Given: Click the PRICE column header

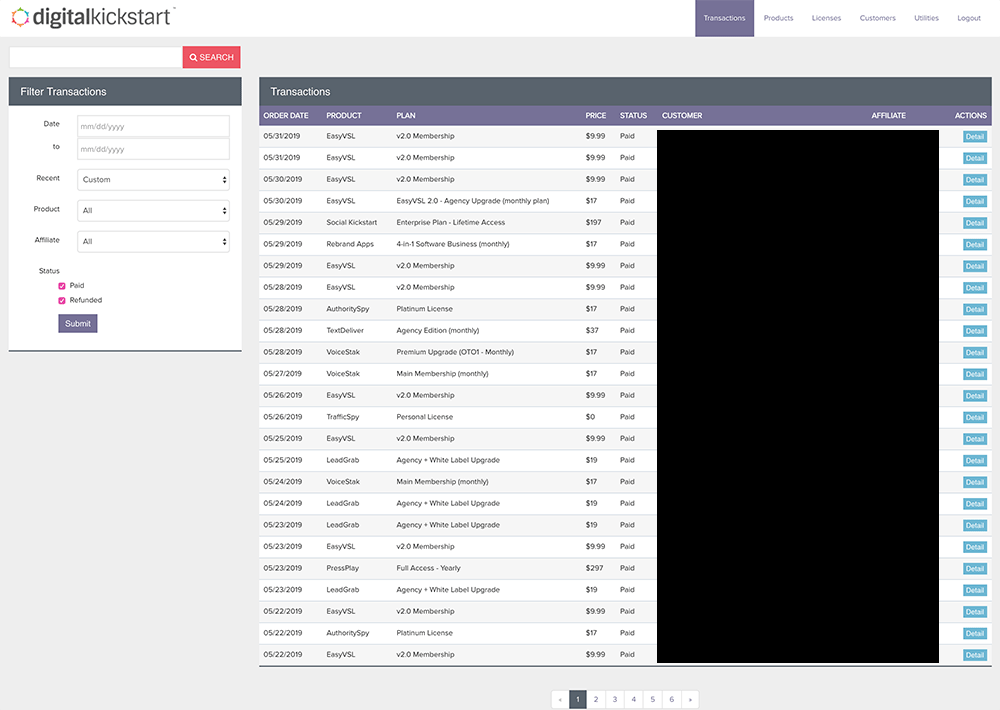Looking at the screenshot, I should (596, 115).
